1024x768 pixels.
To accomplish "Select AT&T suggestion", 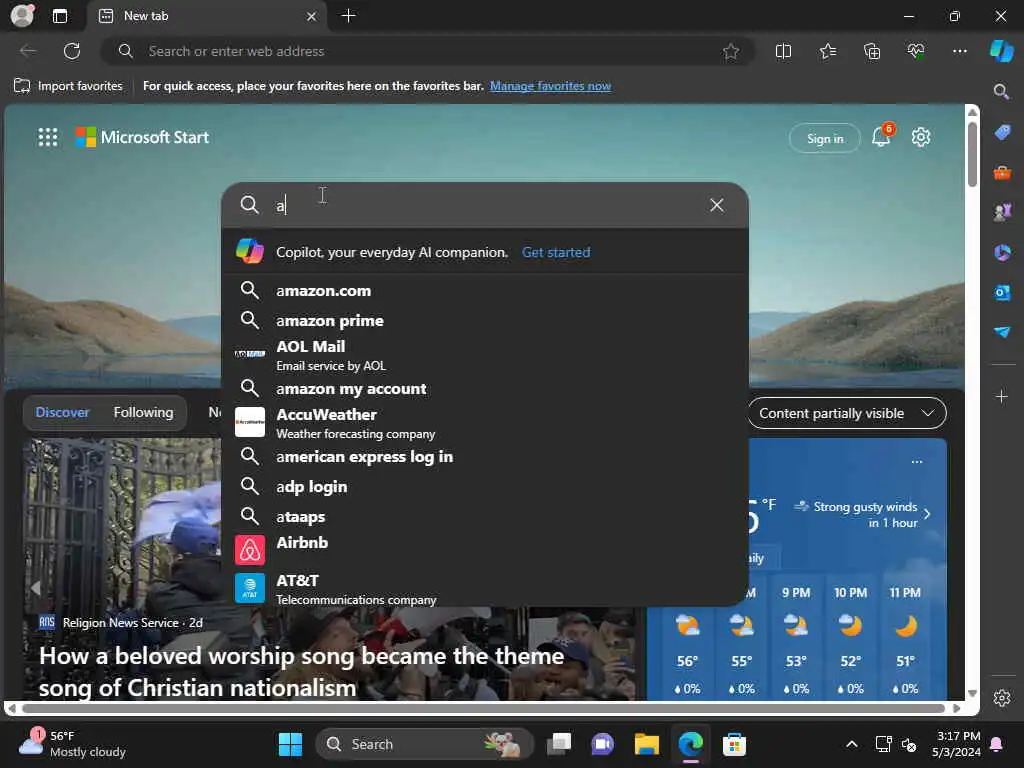I will (x=485, y=588).
